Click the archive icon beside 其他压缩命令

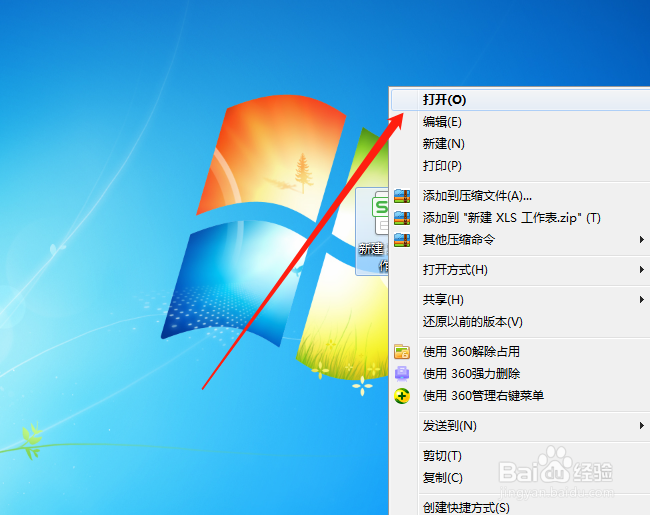pos(402,240)
